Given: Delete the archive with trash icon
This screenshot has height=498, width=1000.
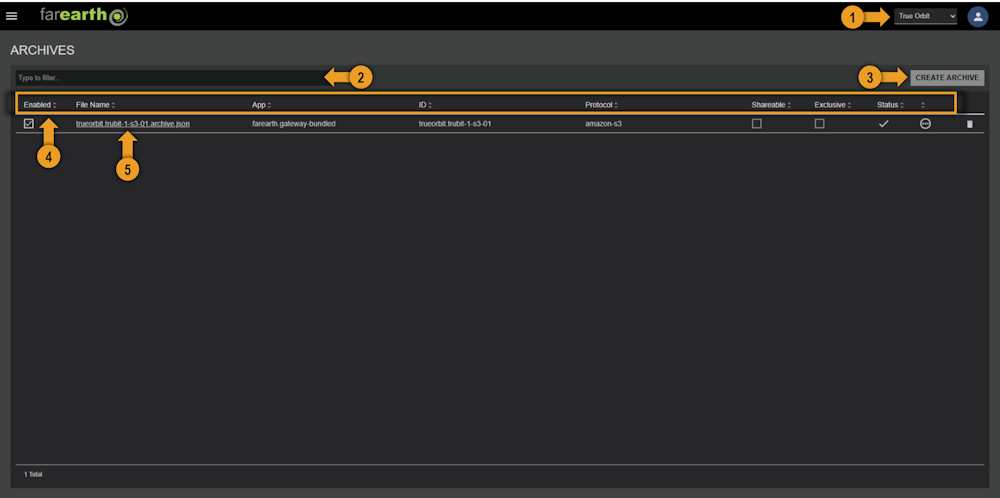Looking at the screenshot, I should tap(969, 124).
